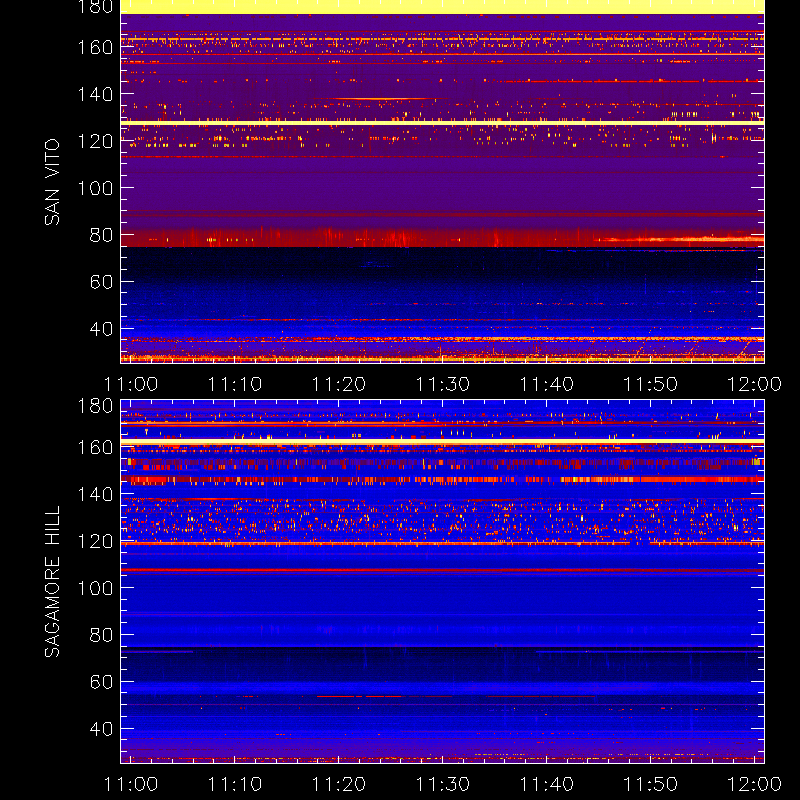The width and height of the screenshot is (800, 800).
Task: Select the 60 tick label on San Vito plot
Action: (x=102, y=282)
